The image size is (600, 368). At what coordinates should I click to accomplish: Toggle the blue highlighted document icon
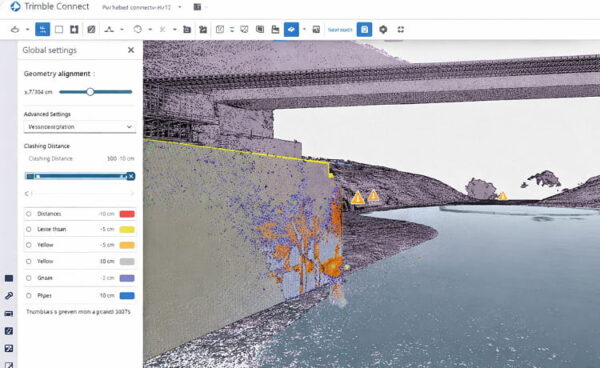pyautogui.click(x=364, y=29)
